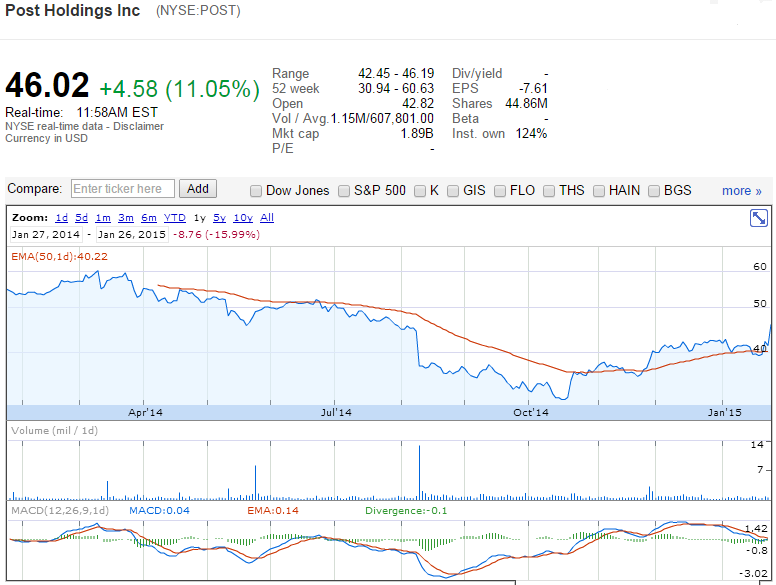Select the 6m zoom range
This screenshot has width=776, height=585.
(148, 218)
